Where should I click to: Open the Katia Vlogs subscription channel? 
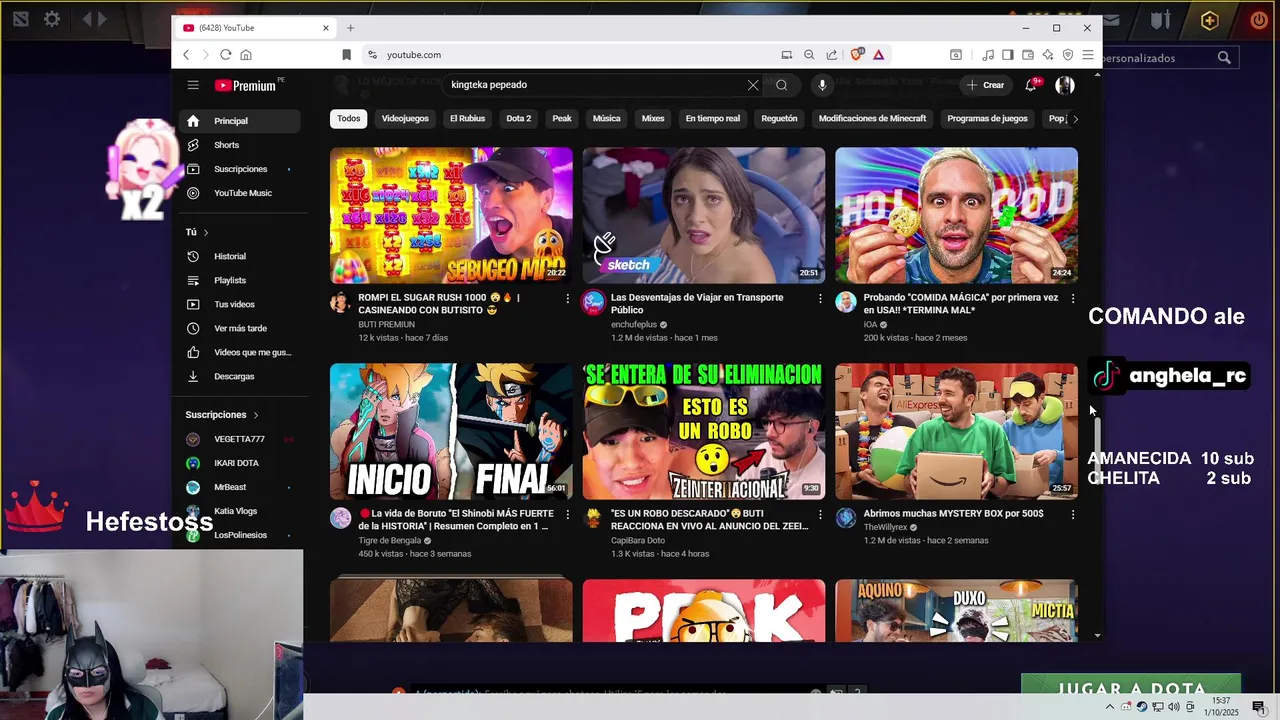tap(240, 511)
